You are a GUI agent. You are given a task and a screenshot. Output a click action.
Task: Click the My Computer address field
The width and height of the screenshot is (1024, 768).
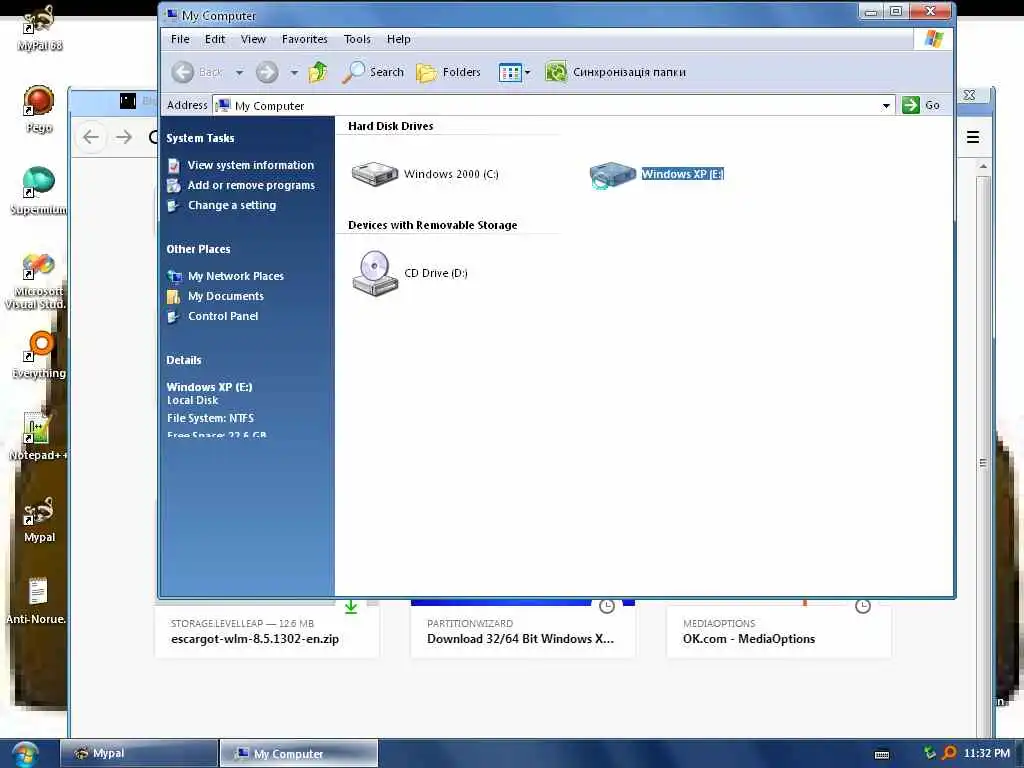click(x=545, y=106)
